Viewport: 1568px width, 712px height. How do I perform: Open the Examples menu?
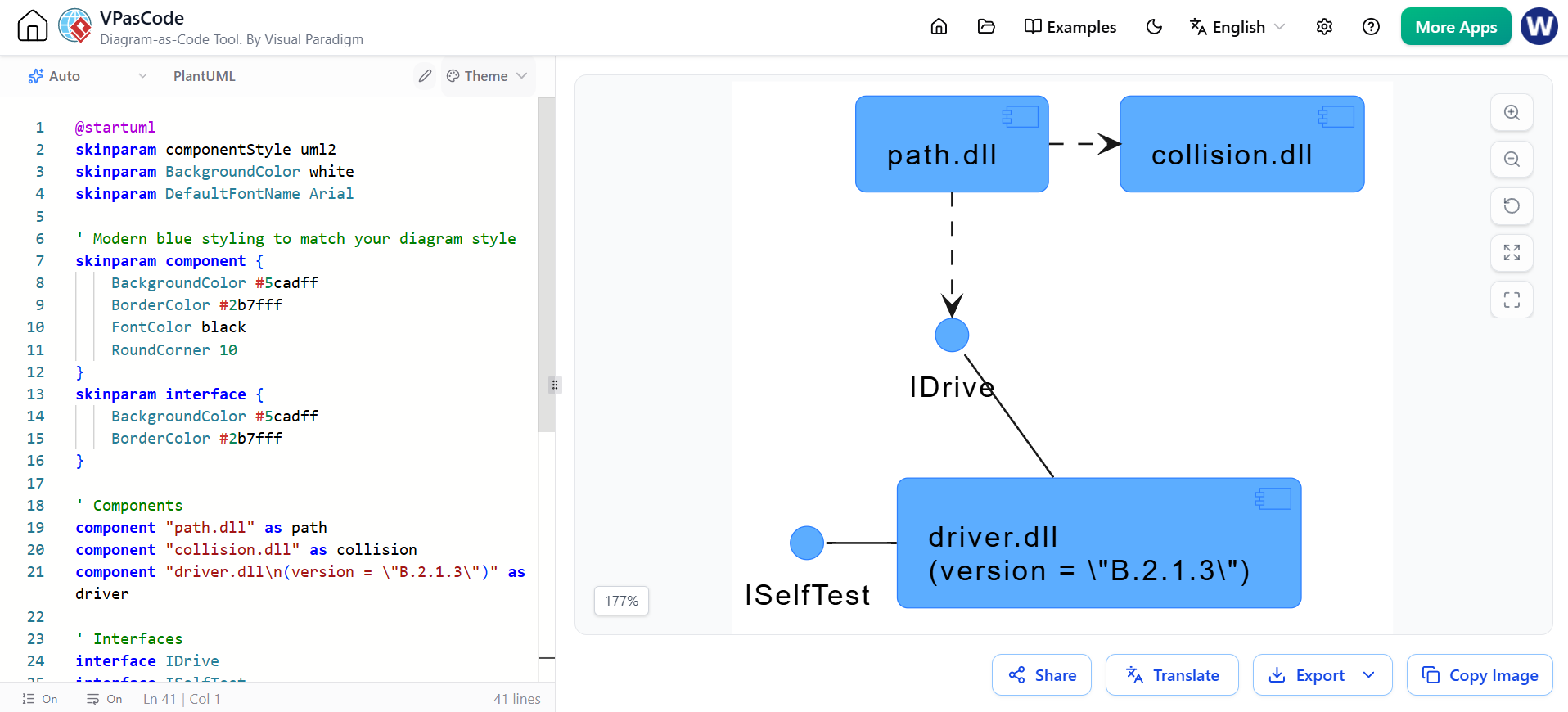click(1070, 27)
